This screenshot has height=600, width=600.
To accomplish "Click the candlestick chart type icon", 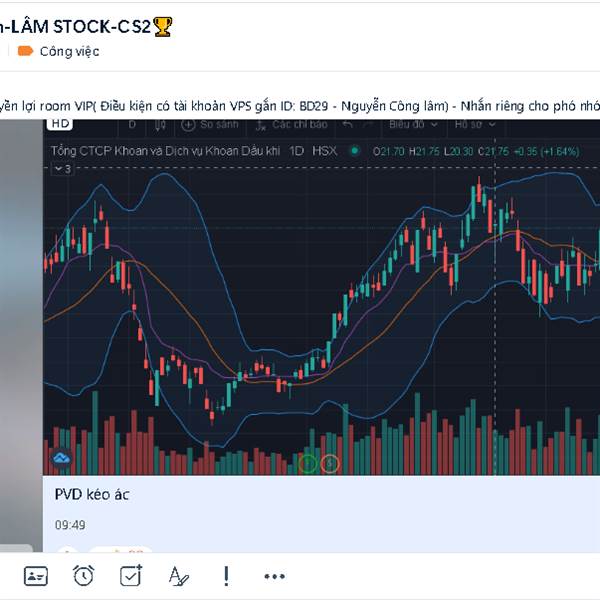I will tap(160, 125).
